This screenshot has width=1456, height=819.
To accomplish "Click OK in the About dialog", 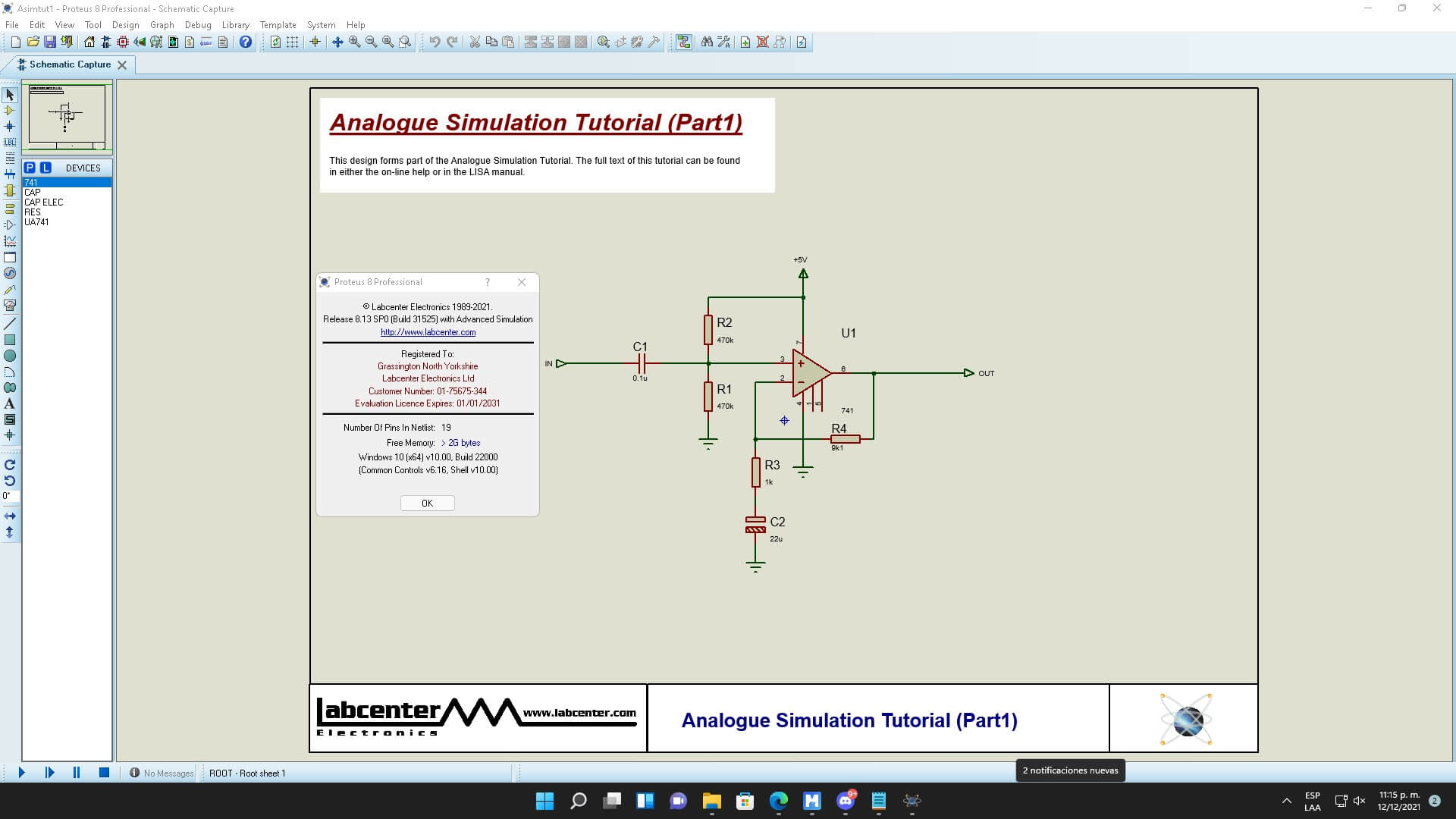I will 427,503.
